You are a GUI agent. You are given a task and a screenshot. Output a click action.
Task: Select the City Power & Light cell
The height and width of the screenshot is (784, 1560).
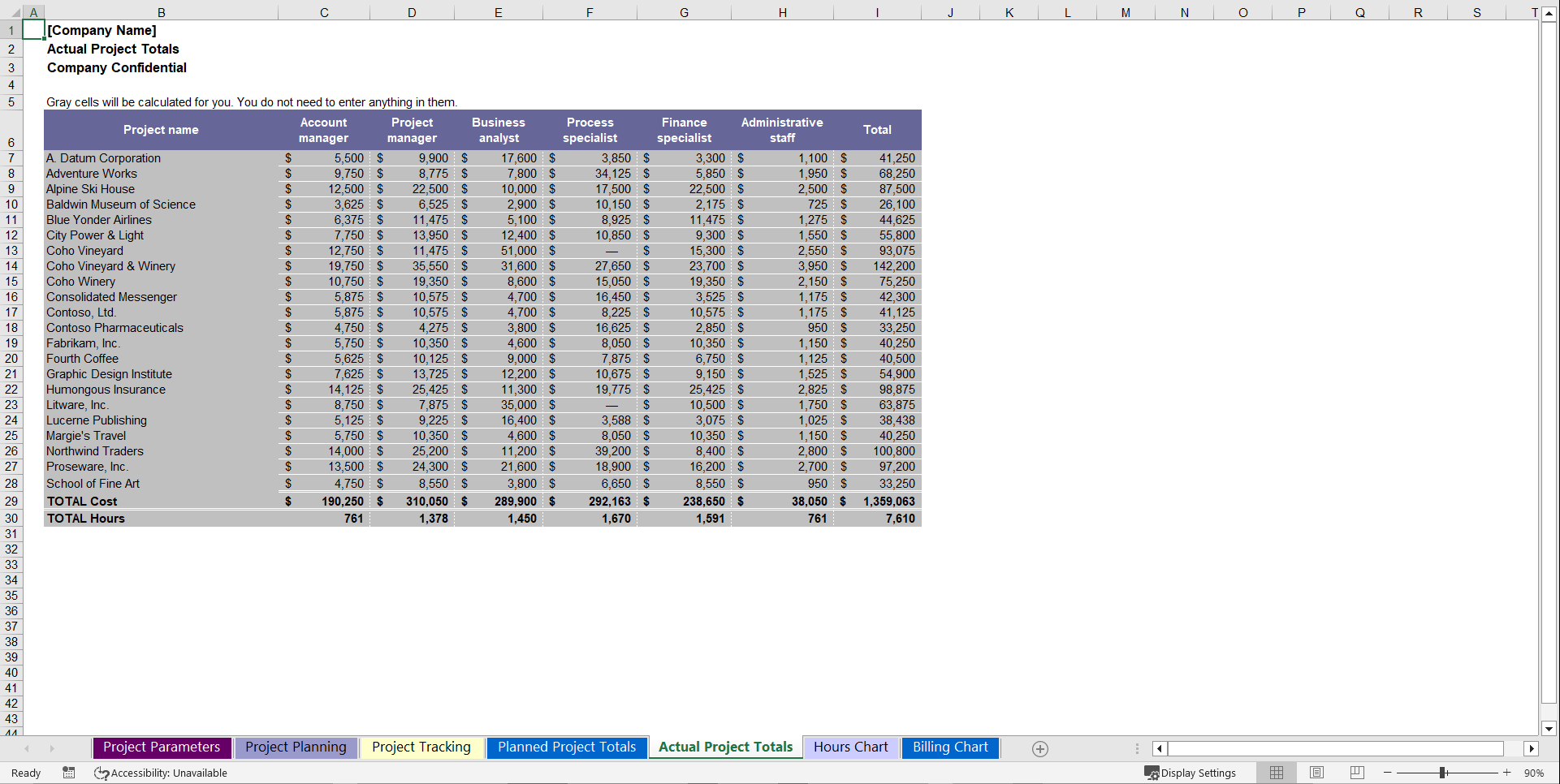[161, 235]
